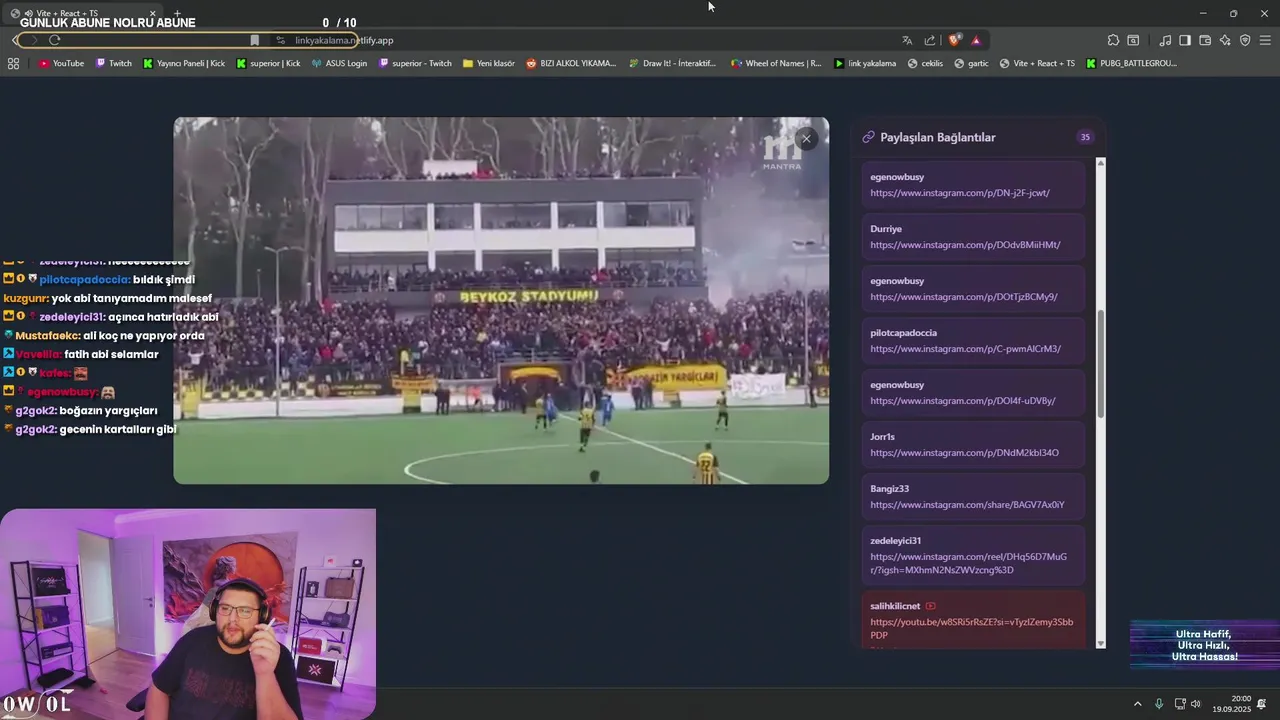The height and width of the screenshot is (720, 1280).
Task: Open the Brave wallet icon
Action: [x=1205, y=40]
